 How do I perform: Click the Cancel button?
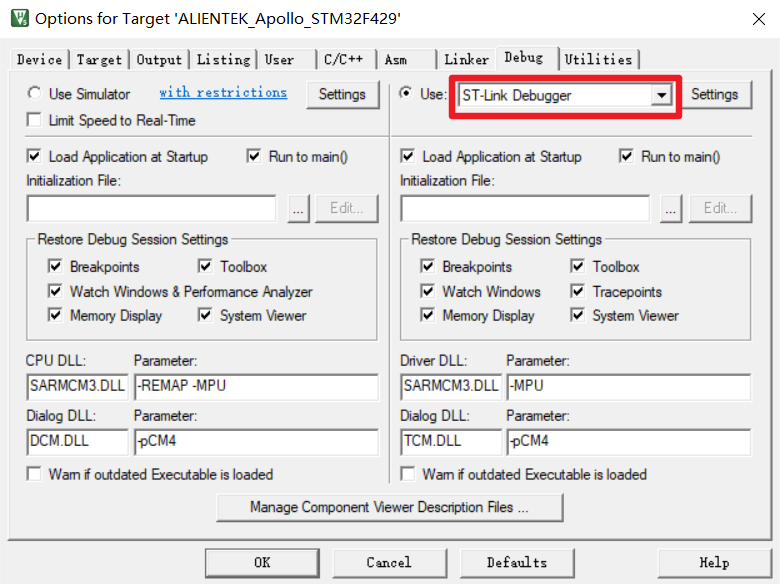click(x=389, y=563)
